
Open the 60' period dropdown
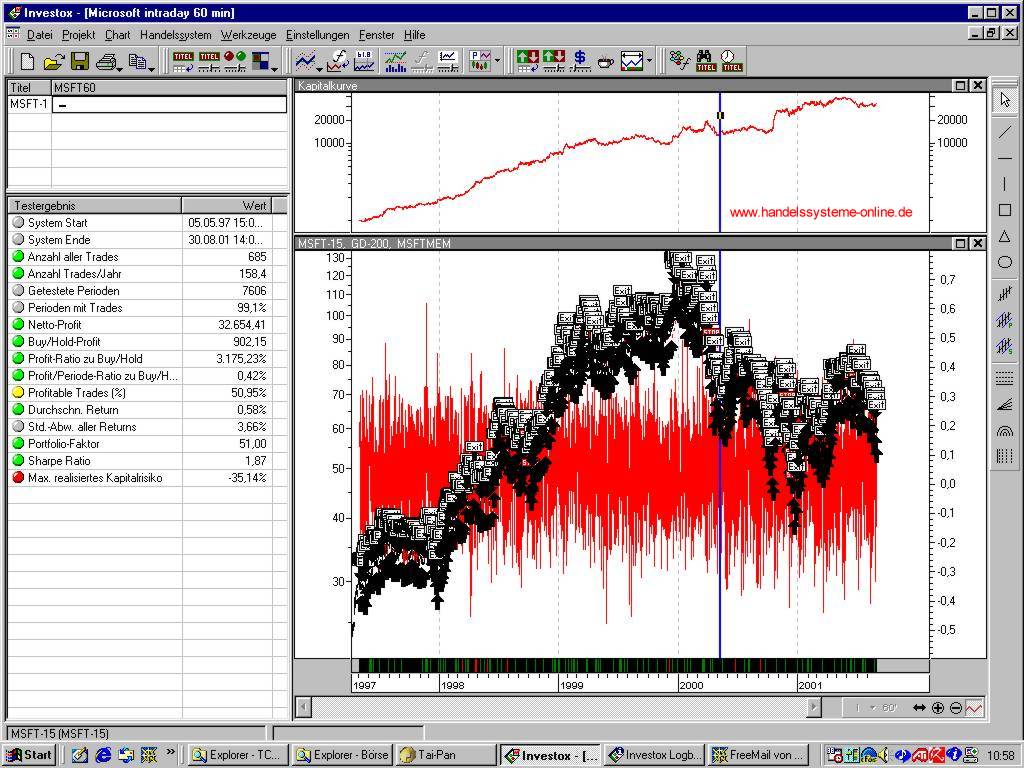pos(873,707)
